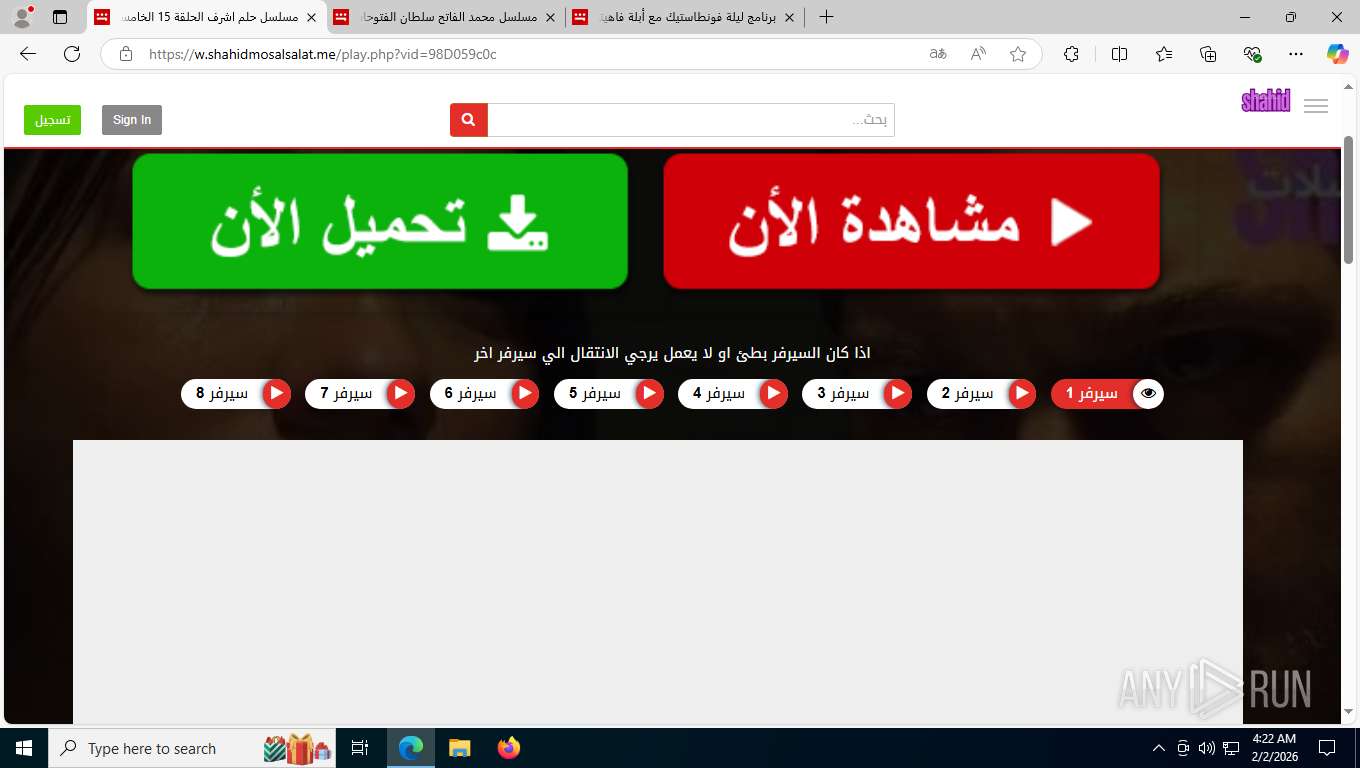Close the مسلسل محمد الفاتح tab
Image resolution: width=1360 pixels, height=768 pixels.
[x=550, y=17]
